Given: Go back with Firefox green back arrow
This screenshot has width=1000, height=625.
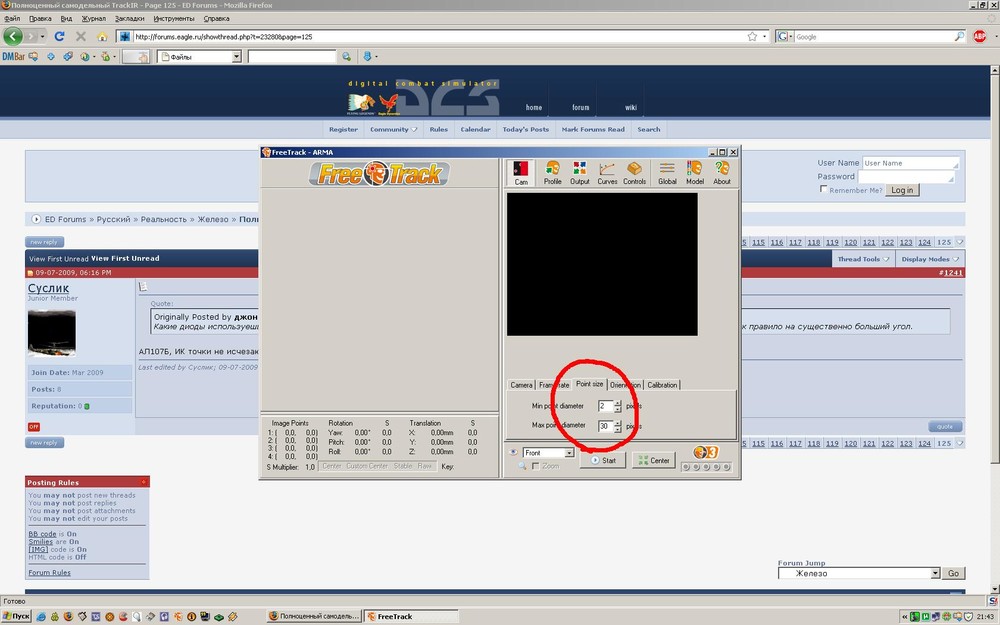Looking at the screenshot, I should click(x=13, y=36).
